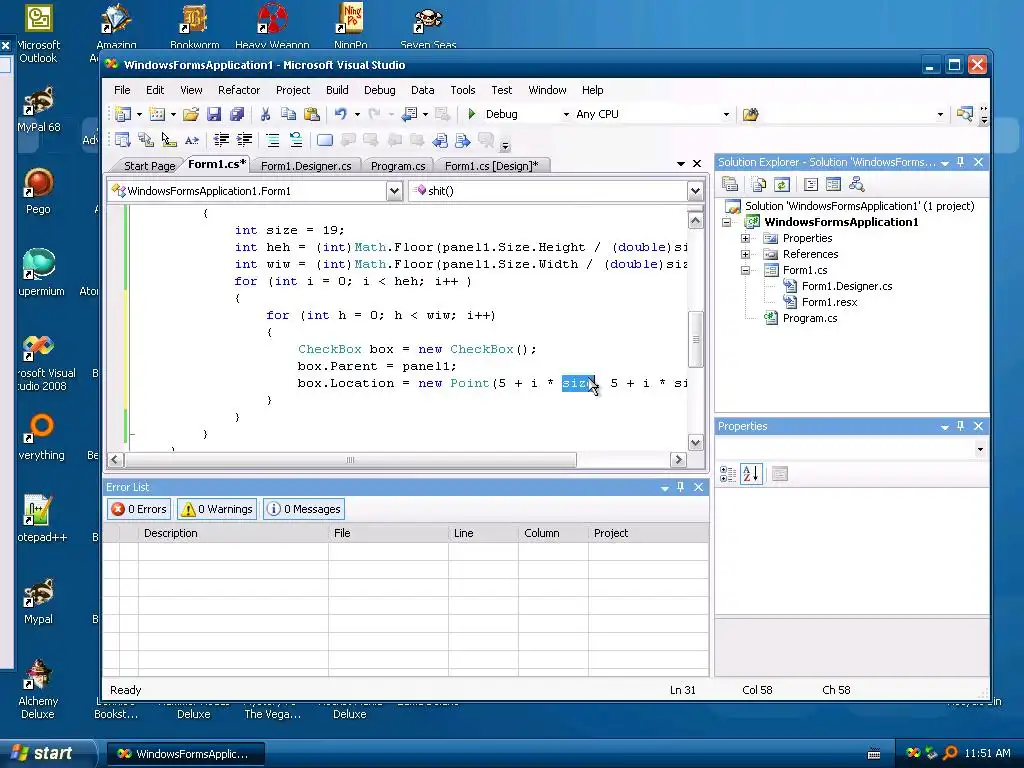Collapse the WindowsFormsApplication1 project node
The width and height of the screenshot is (1024, 768).
click(x=726, y=223)
